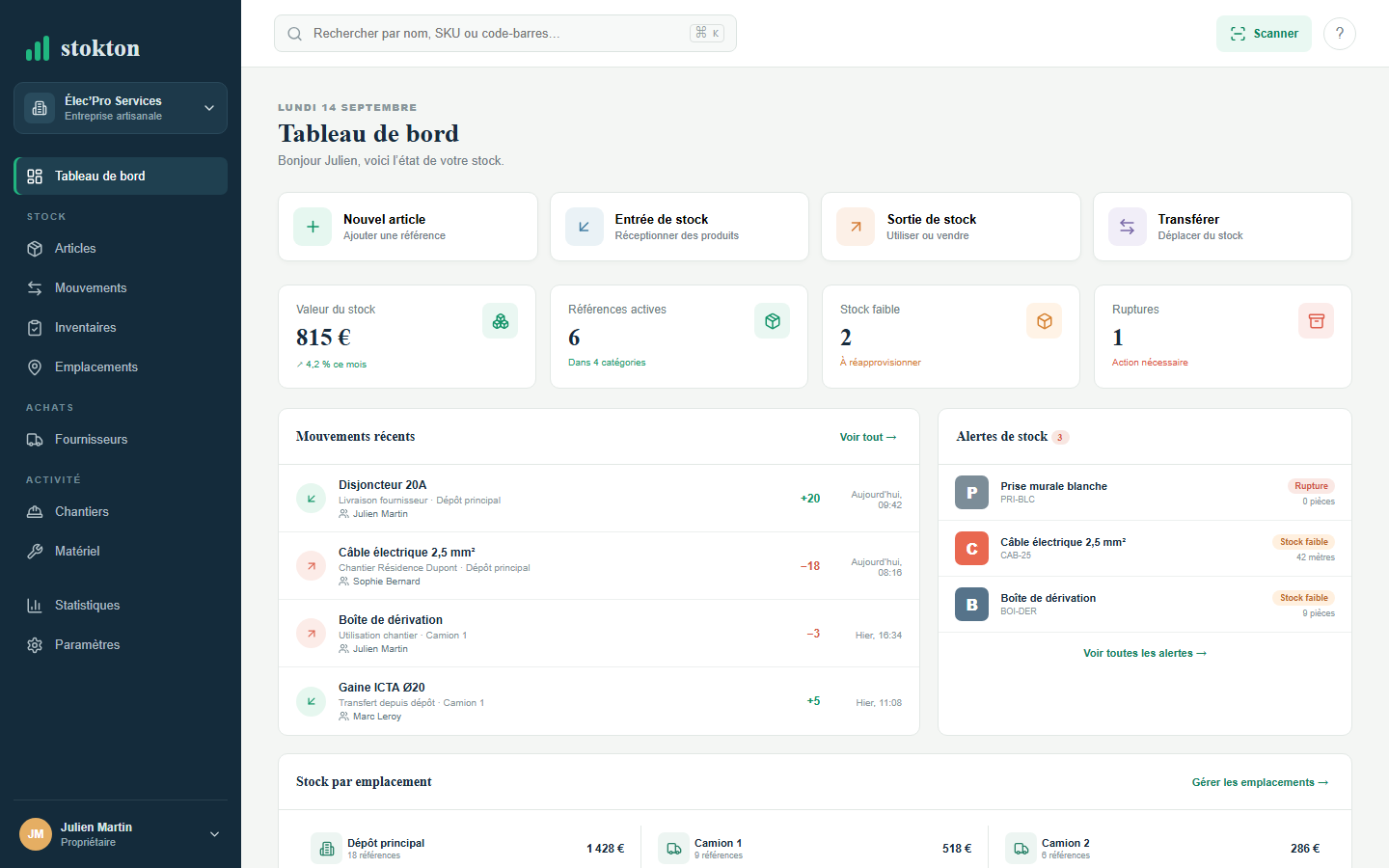Screen dimensions: 1389x868
Task: Open Statistiques in the sidebar
Action: click(121, 606)
